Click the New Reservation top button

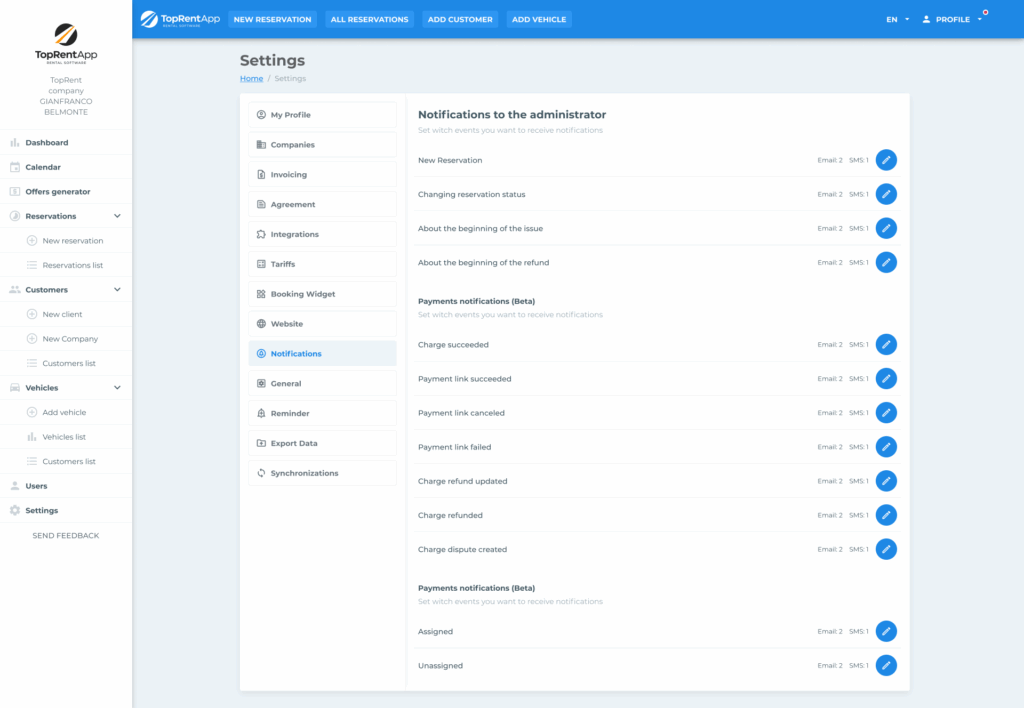pyautogui.click(x=272, y=19)
